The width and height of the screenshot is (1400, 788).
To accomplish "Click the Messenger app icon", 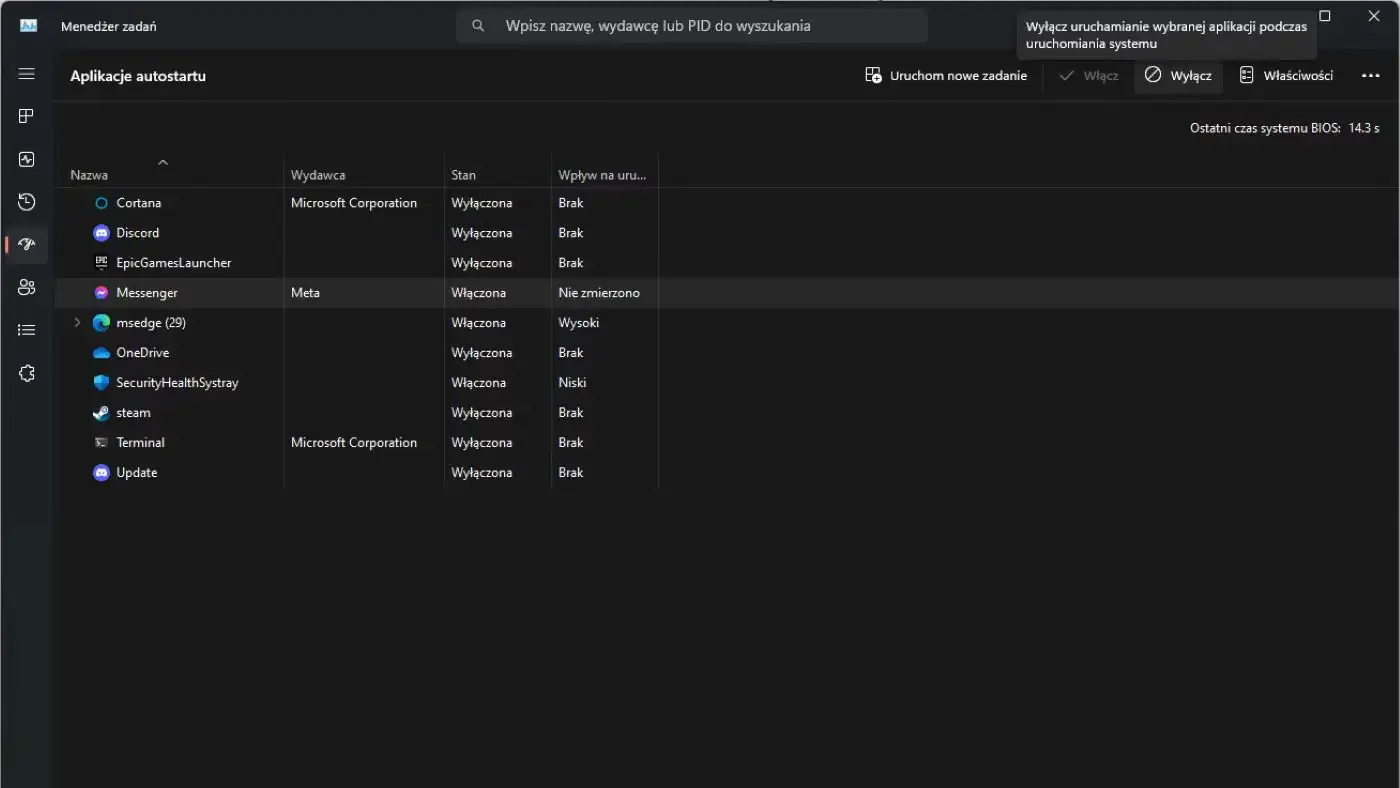I will tap(101, 293).
